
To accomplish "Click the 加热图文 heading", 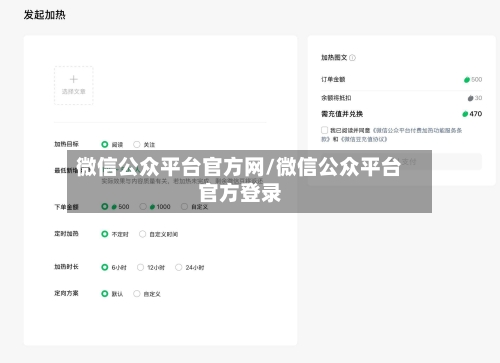I will pos(334,58).
